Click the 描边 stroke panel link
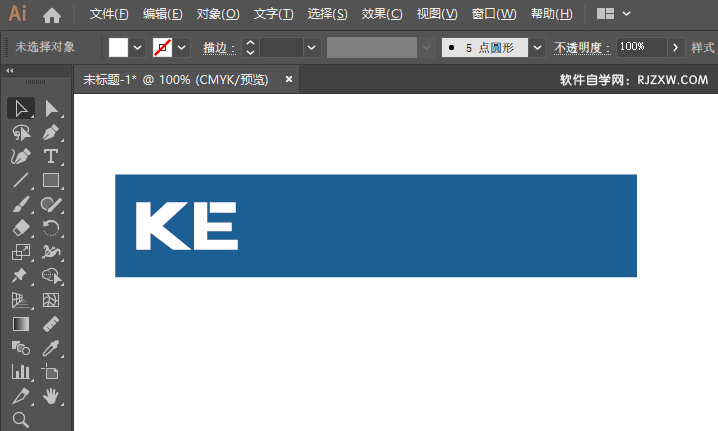 (219, 48)
